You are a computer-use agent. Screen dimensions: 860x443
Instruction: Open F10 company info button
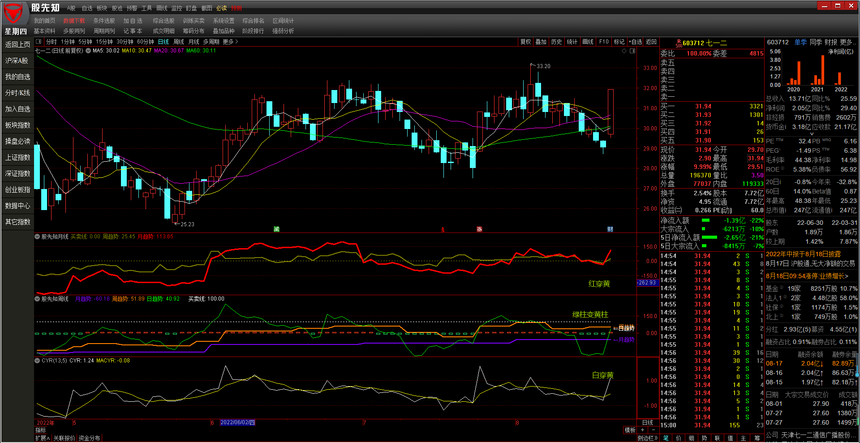coord(603,42)
